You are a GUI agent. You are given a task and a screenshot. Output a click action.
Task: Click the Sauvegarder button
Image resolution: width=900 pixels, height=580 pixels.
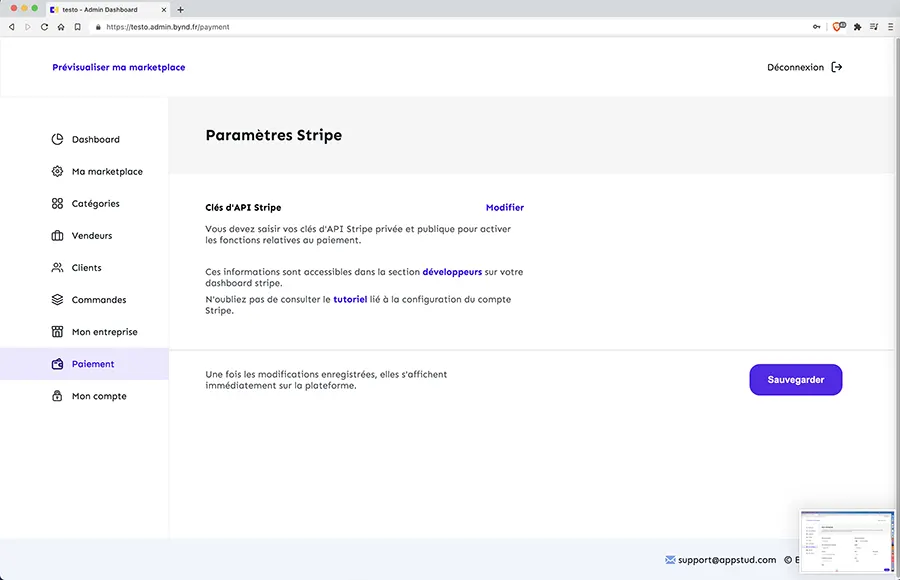(796, 380)
